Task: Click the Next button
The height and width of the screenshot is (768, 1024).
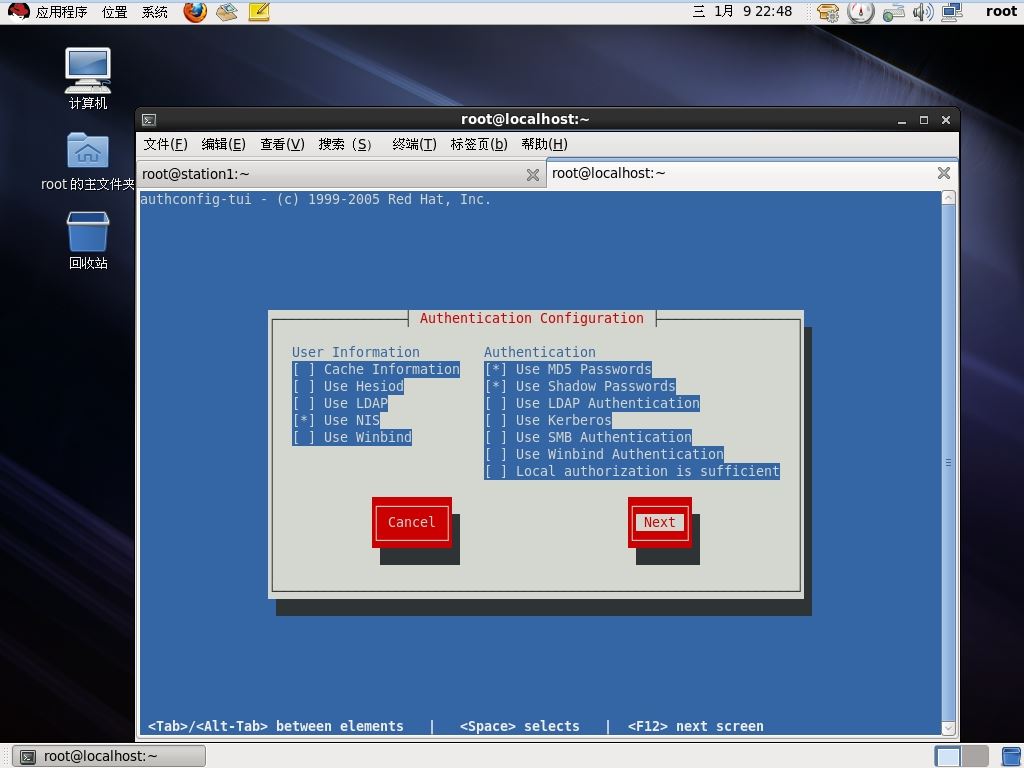Action: click(x=660, y=522)
